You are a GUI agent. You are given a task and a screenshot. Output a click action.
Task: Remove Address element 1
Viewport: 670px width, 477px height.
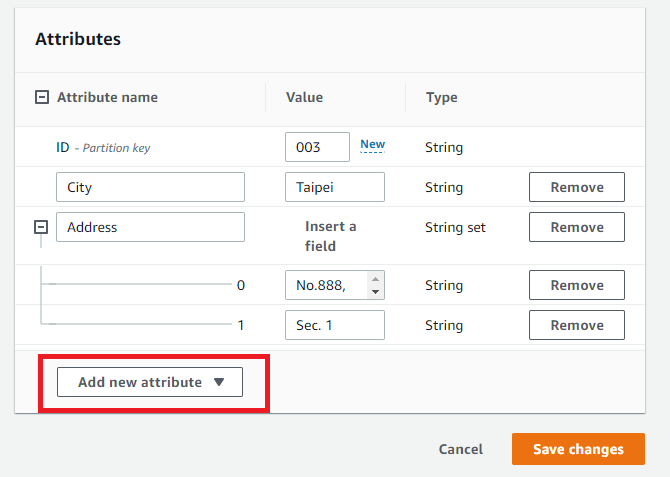(577, 325)
